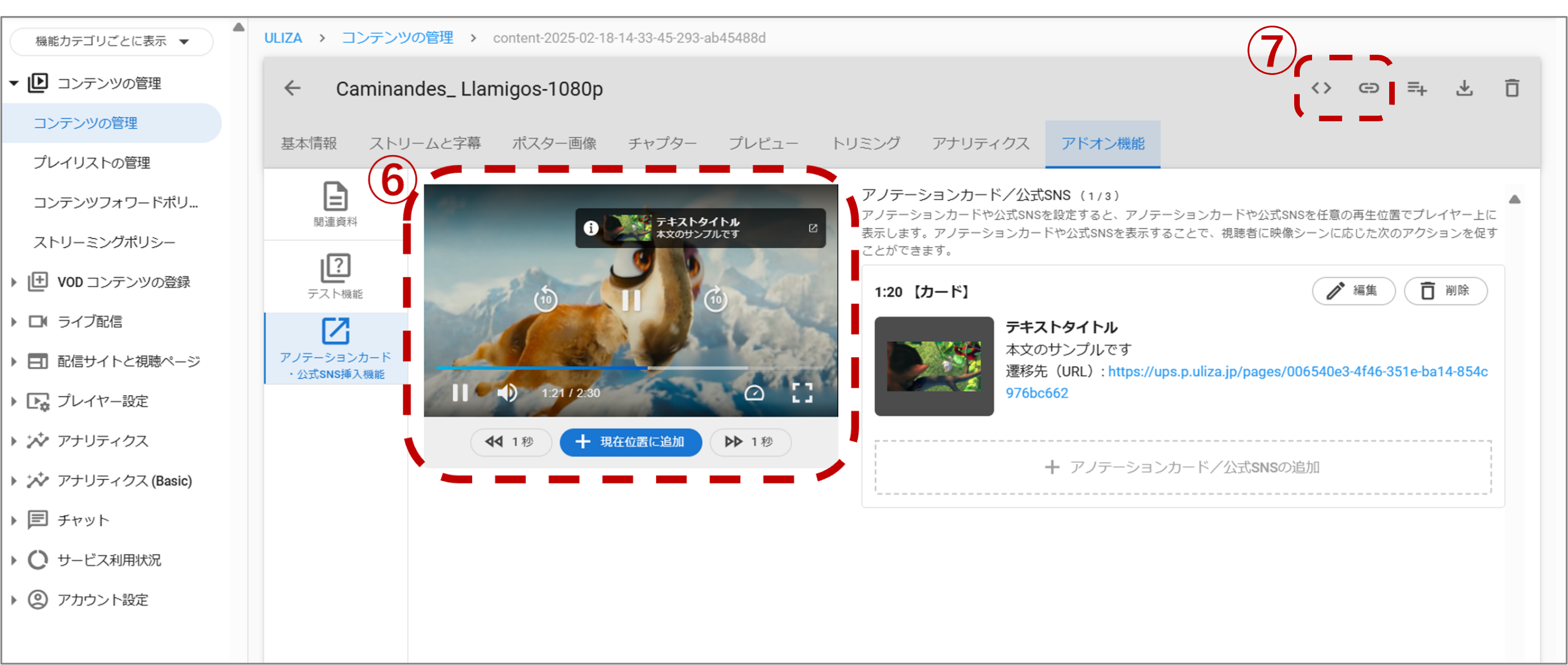Click VOD コンテンツの登録 plus icon
This screenshot has width=1568, height=665.
tap(38, 281)
